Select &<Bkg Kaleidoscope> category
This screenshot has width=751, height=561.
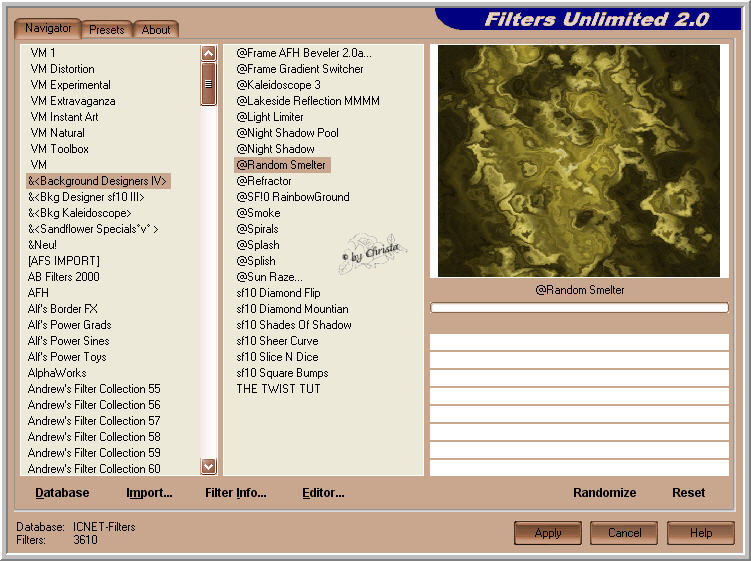point(79,213)
